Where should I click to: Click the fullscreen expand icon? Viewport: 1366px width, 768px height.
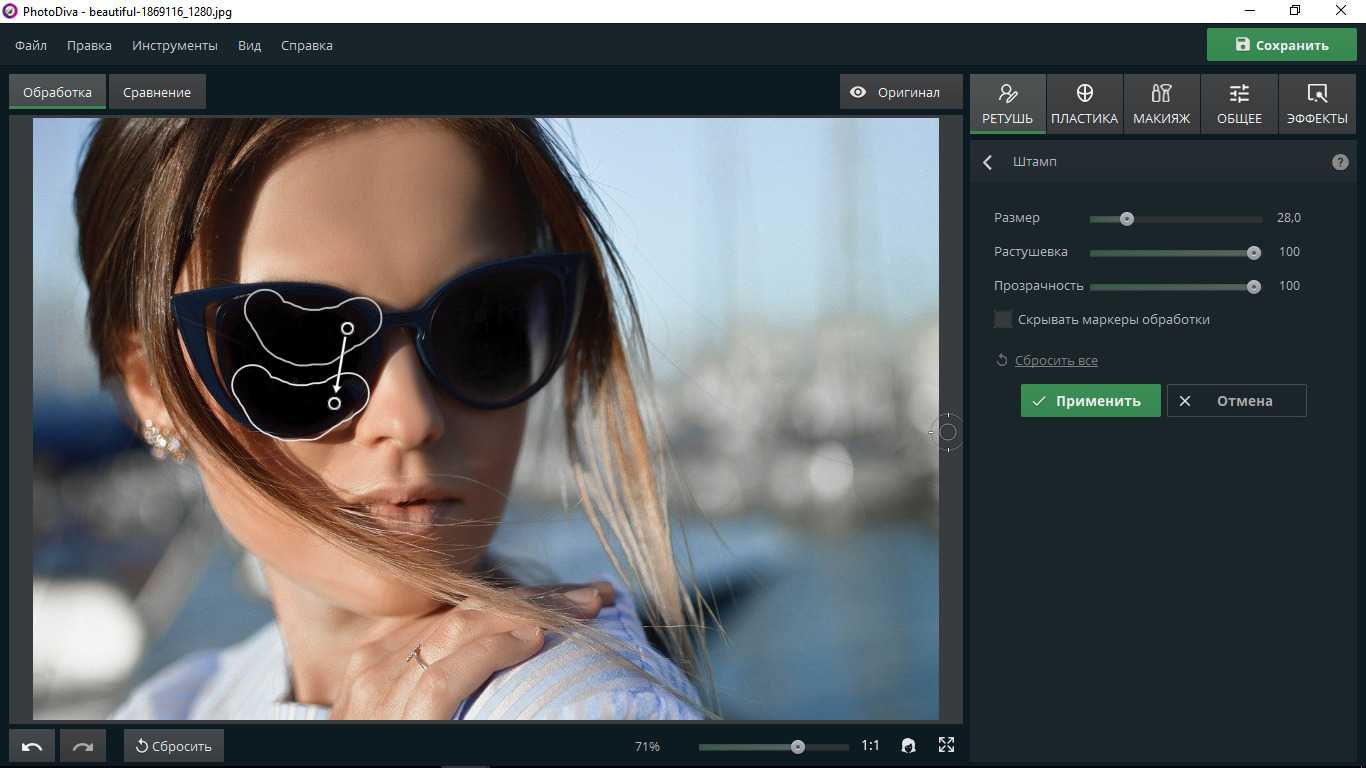pos(946,745)
